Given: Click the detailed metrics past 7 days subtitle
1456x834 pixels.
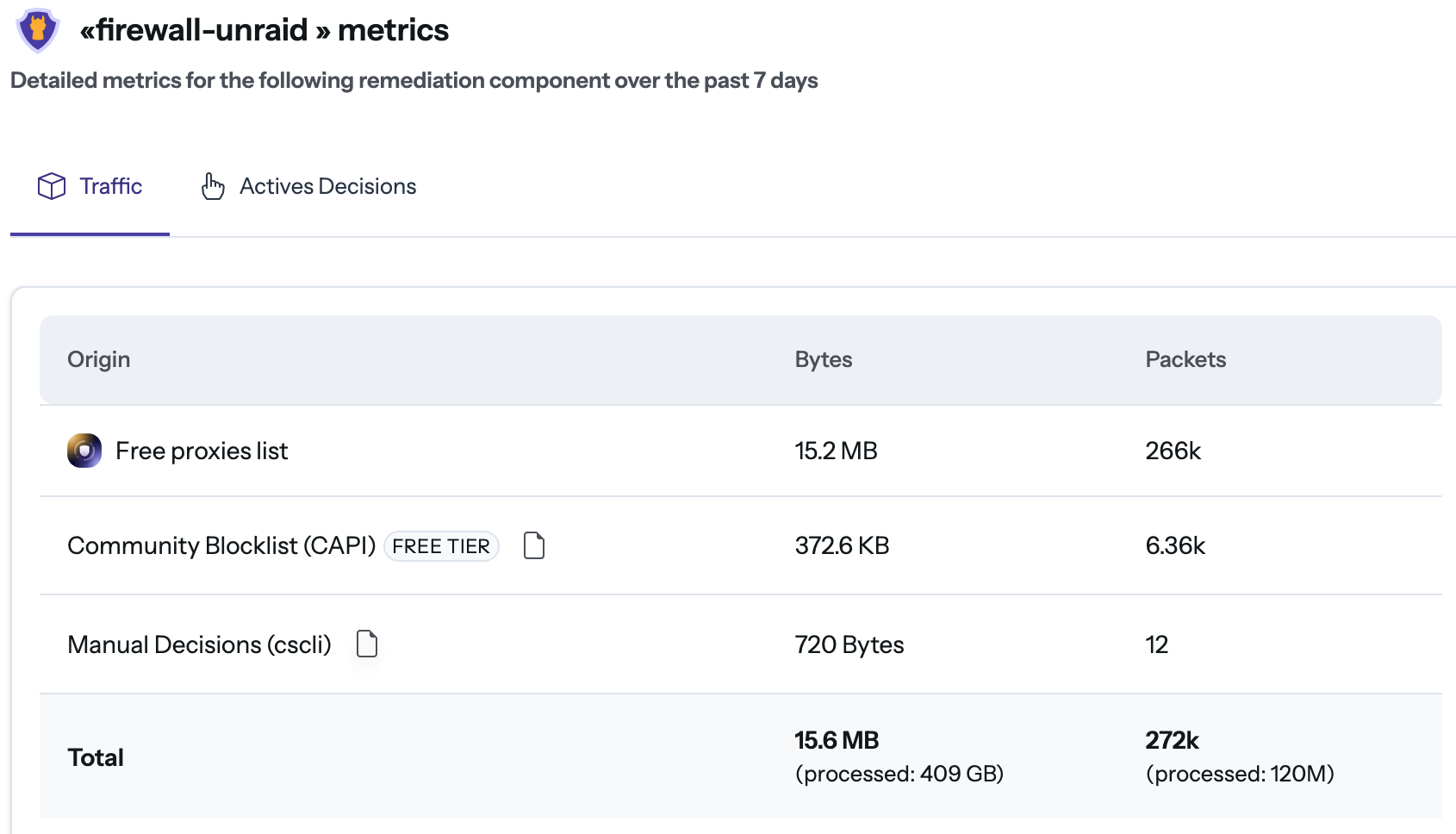Looking at the screenshot, I should tap(414, 80).
